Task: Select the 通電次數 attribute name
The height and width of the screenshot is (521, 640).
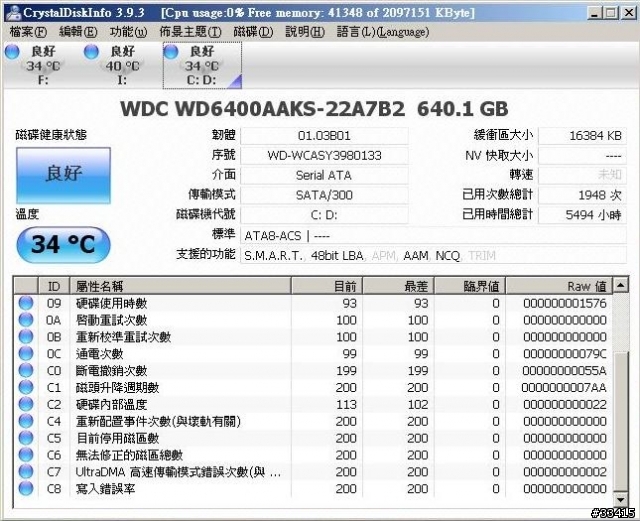Action: point(100,354)
